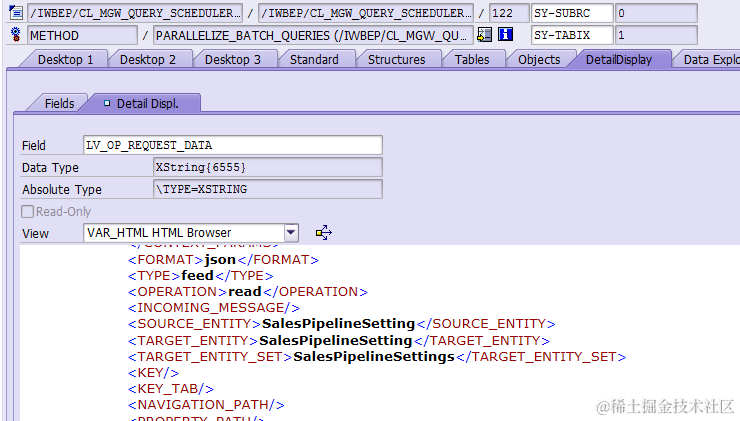Click the empty KEY XML tag
This screenshot has height=421, width=740.
(x=153, y=373)
